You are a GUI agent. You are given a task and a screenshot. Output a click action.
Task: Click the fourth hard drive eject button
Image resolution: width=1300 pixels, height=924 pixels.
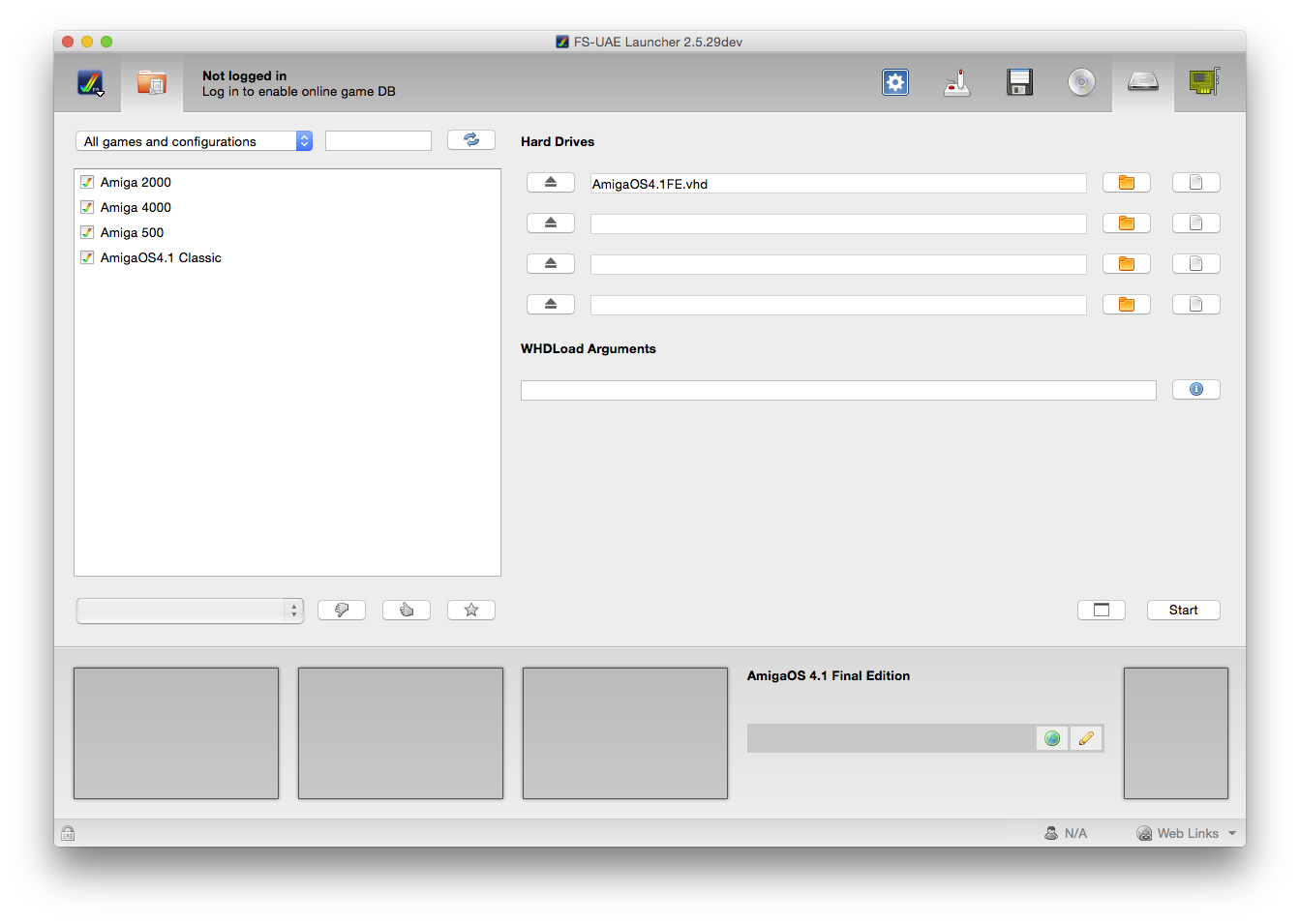(x=551, y=305)
